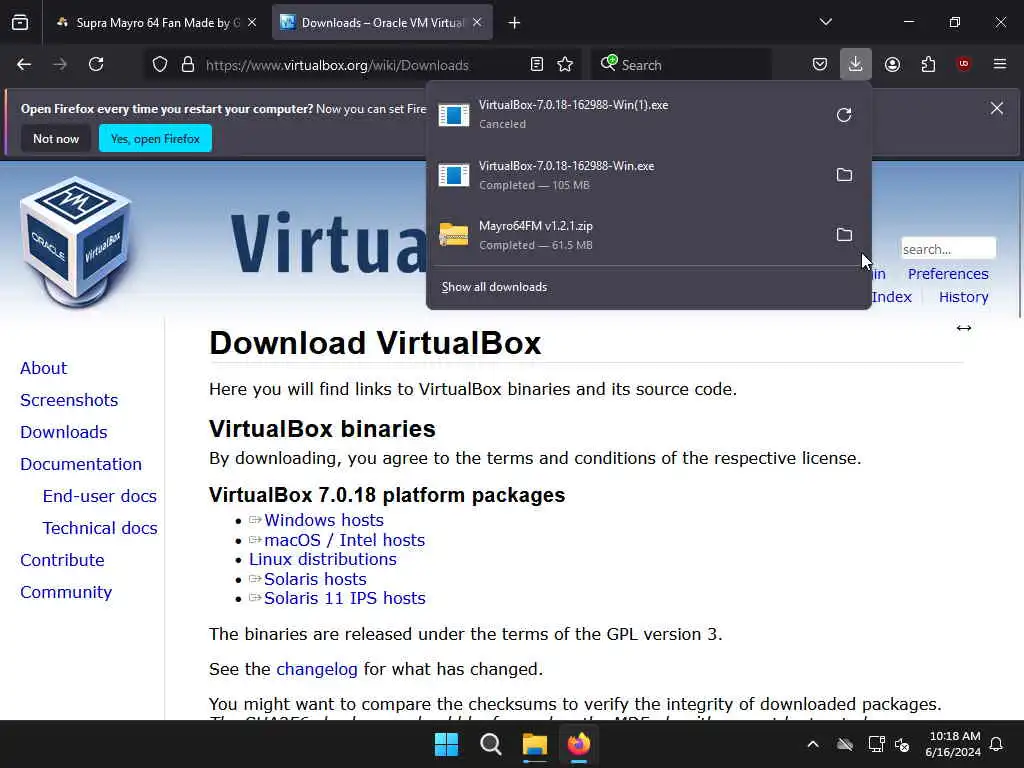Click the uBlock Origin extension icon
Viewport: 1024px width, 768px height.
click(964, 64)
